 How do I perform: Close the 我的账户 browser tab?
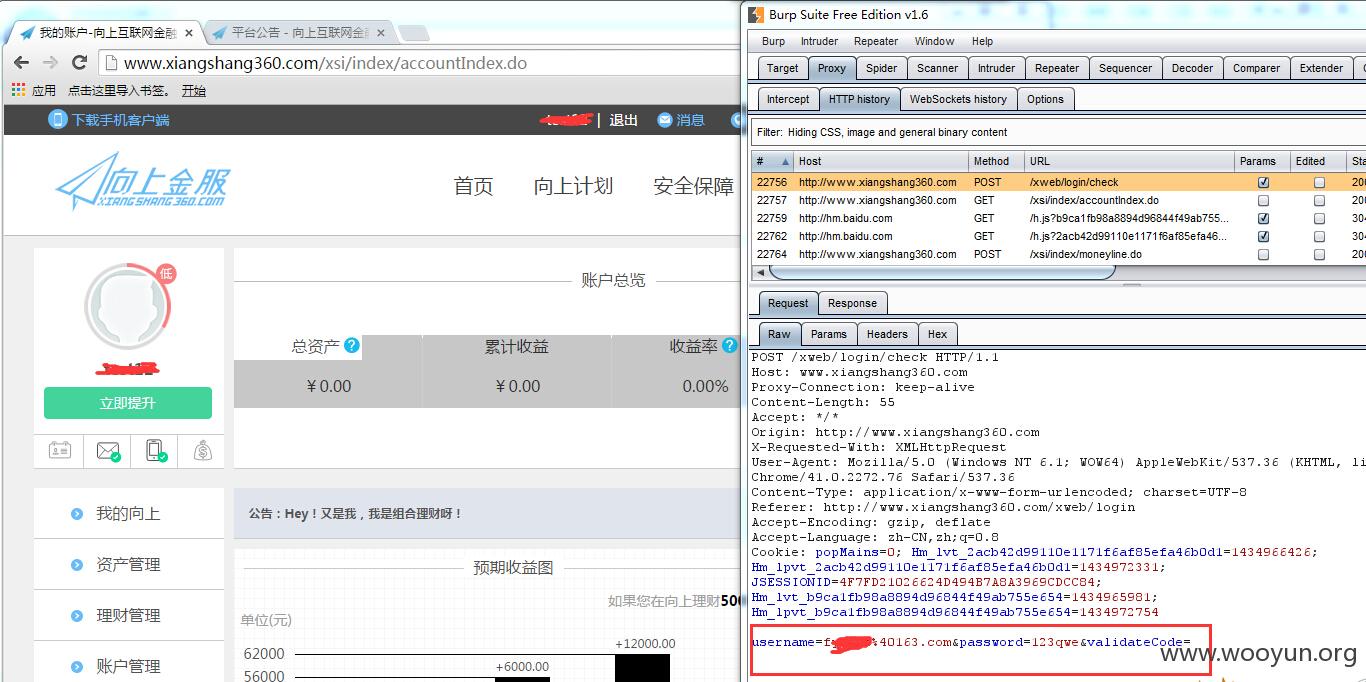(189, 32)
